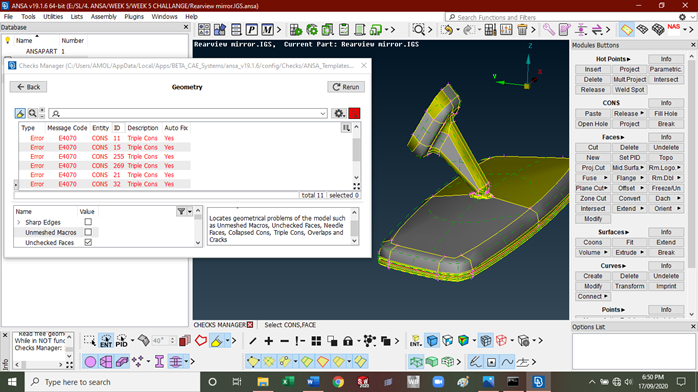The image size is (698, 392).
Task: Click the green gear checks toolbar icon
Action: [312, 30]
